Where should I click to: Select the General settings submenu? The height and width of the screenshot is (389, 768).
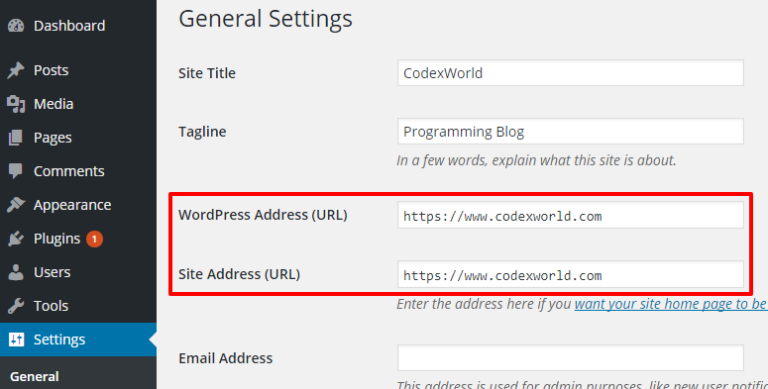[x=34, y=376]
